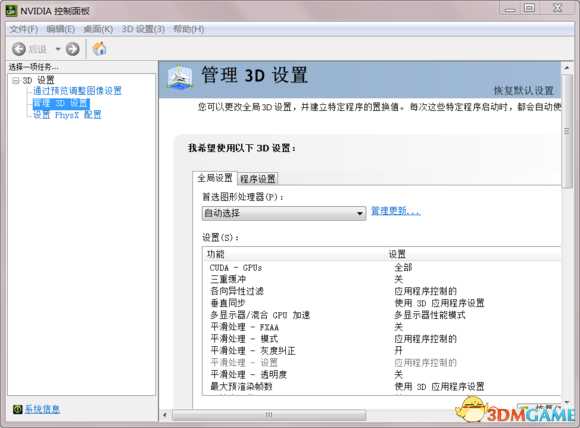Screen dimensions: 580x428
Task: Select the 平滑处理 - 灰度纠正 row
Action: click(x=382, y=351)
